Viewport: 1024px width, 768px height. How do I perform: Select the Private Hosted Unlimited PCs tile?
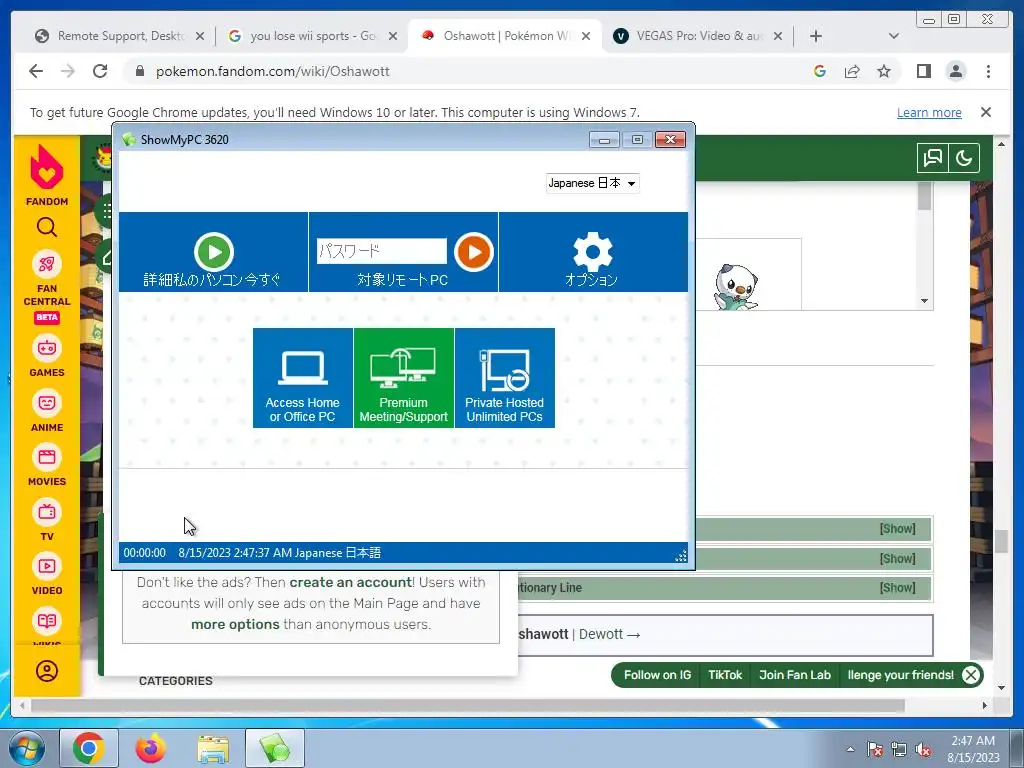click(505, 378)
